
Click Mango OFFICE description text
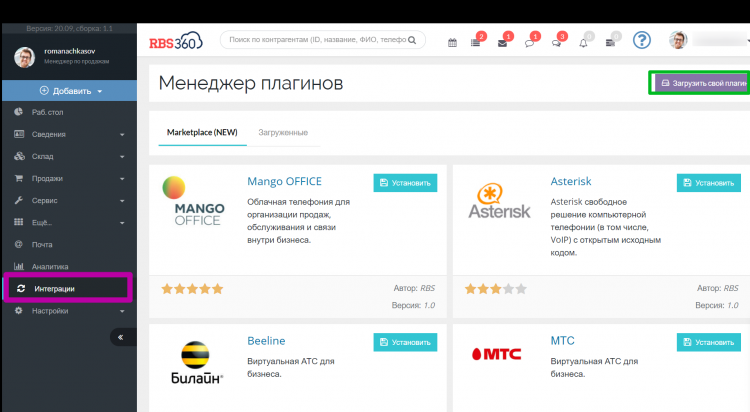coord(298,221)
